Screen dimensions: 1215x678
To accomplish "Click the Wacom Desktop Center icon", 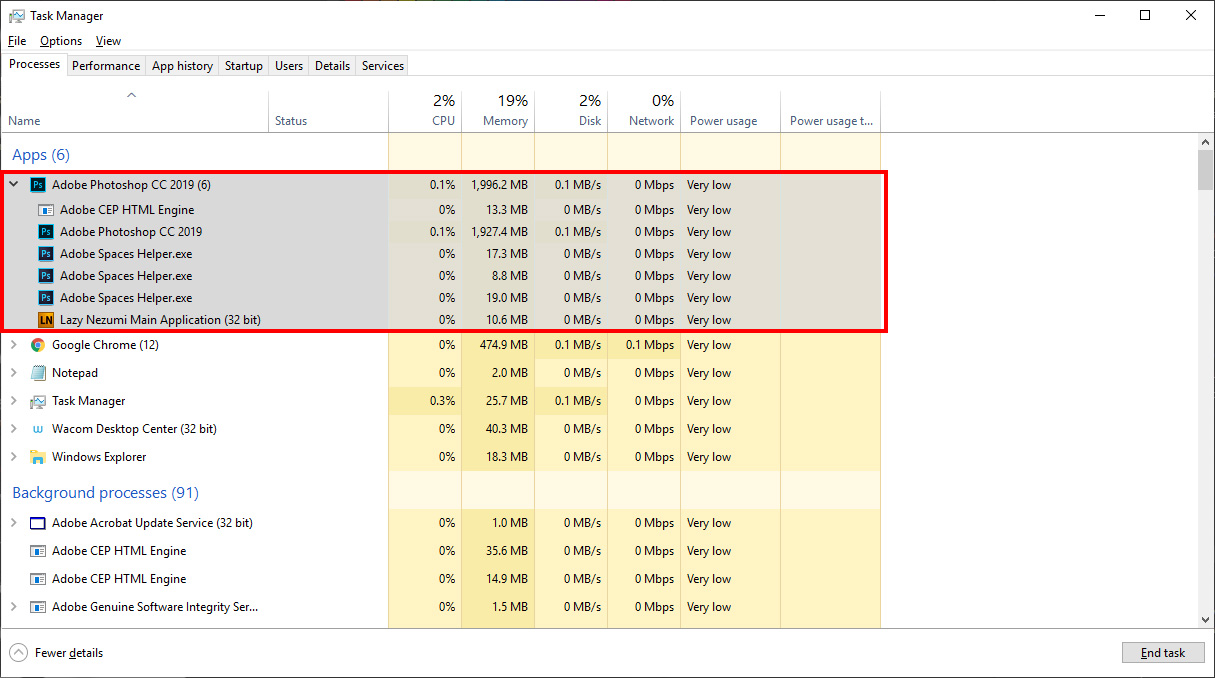I will [38, 429].
